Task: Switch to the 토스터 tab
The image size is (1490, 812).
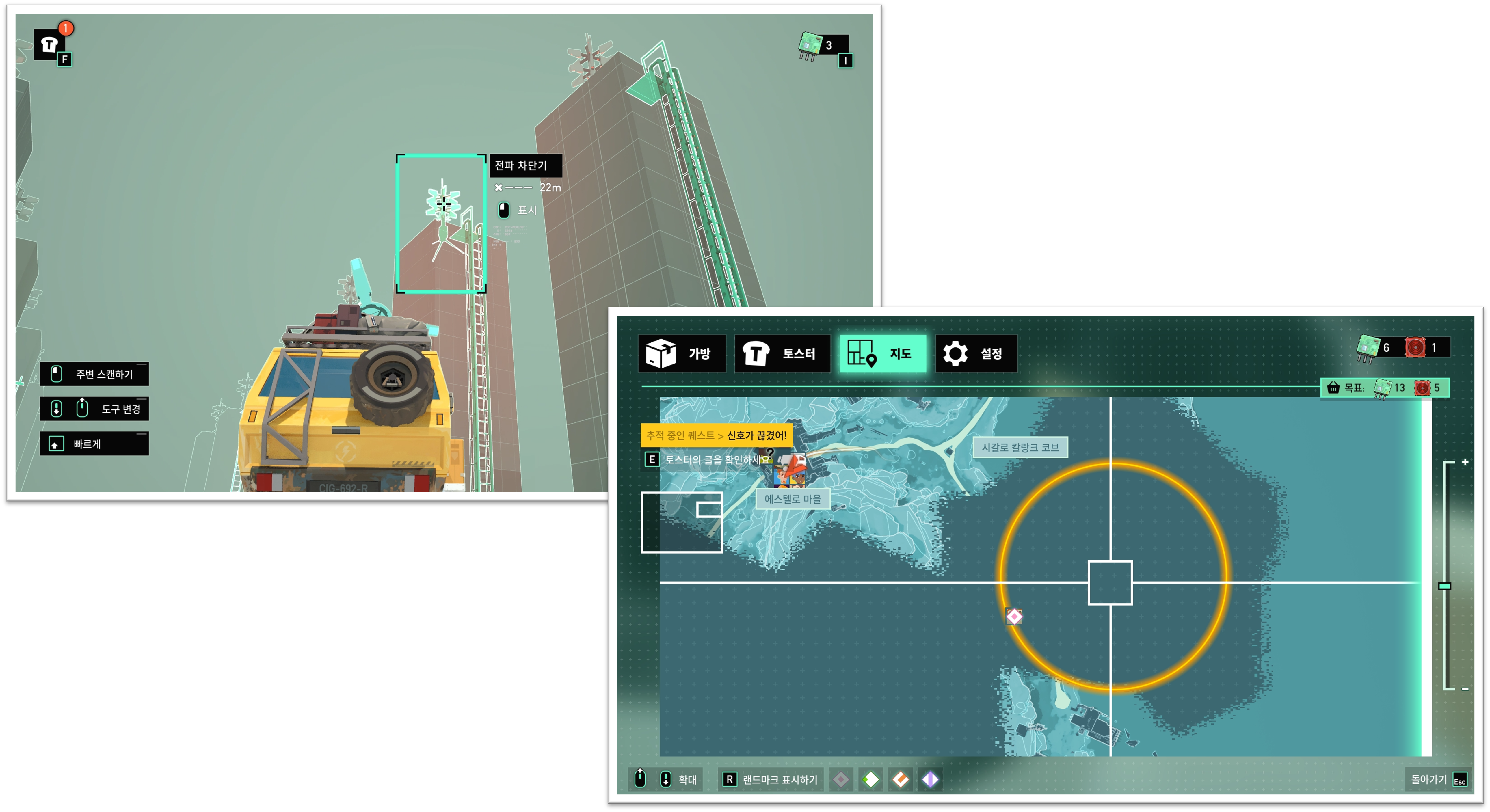Action: pos(783,353)
